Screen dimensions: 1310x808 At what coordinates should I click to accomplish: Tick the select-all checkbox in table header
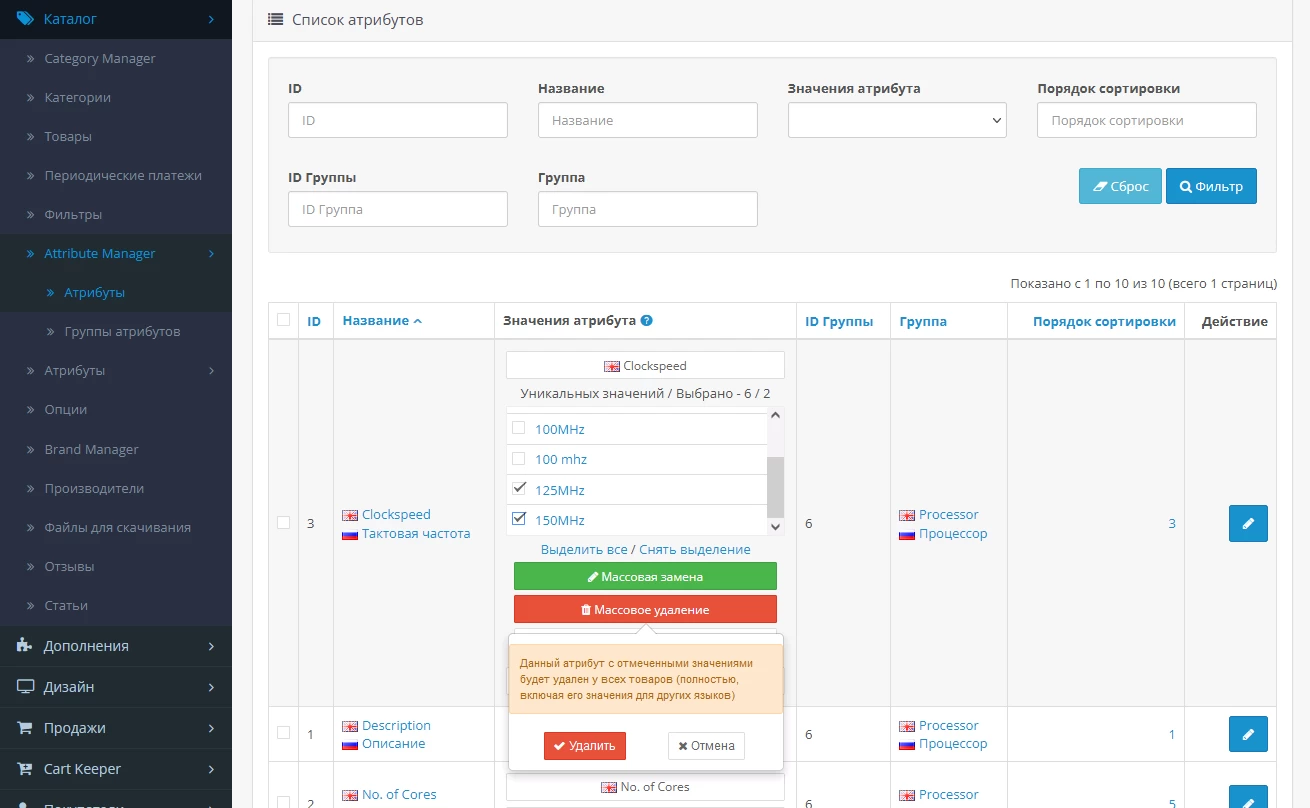coord(283,320)
